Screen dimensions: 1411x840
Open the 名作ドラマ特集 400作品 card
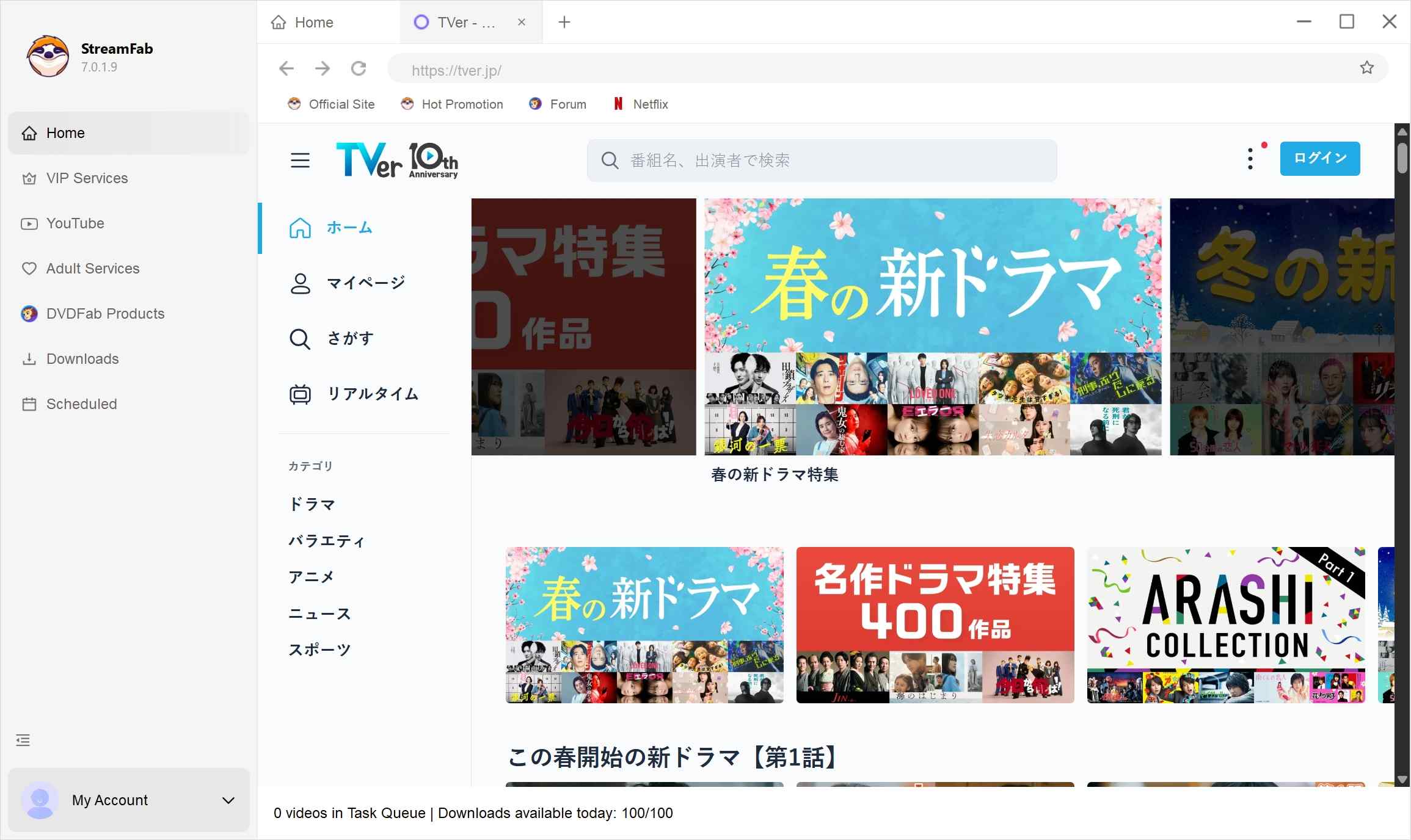pos(935,625)
